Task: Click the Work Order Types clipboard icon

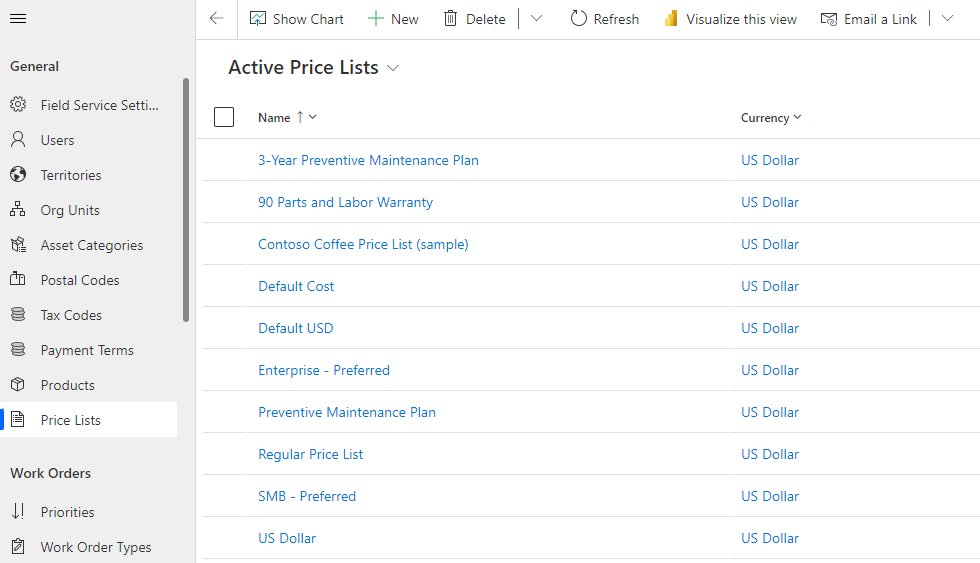Action: pos(18,546)
